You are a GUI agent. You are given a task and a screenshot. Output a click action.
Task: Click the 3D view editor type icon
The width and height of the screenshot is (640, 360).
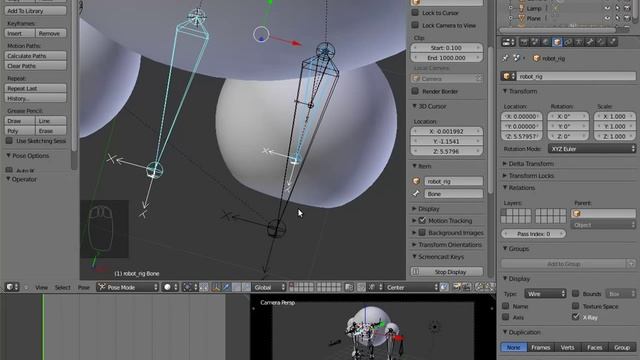(12, 287)
